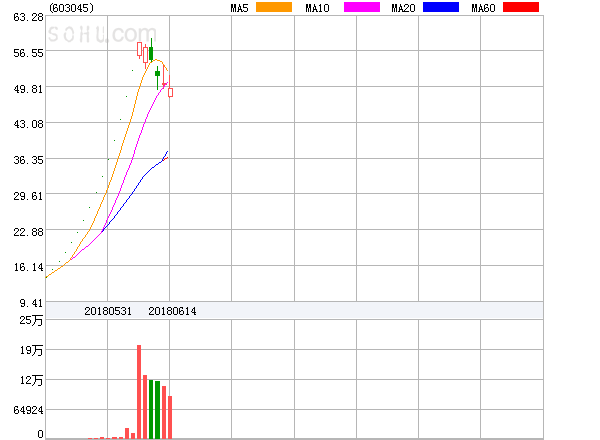This screenshot has width=600, height=440.
Task: Click the blue MA20 legend swatch
Action: coord(441,7)
